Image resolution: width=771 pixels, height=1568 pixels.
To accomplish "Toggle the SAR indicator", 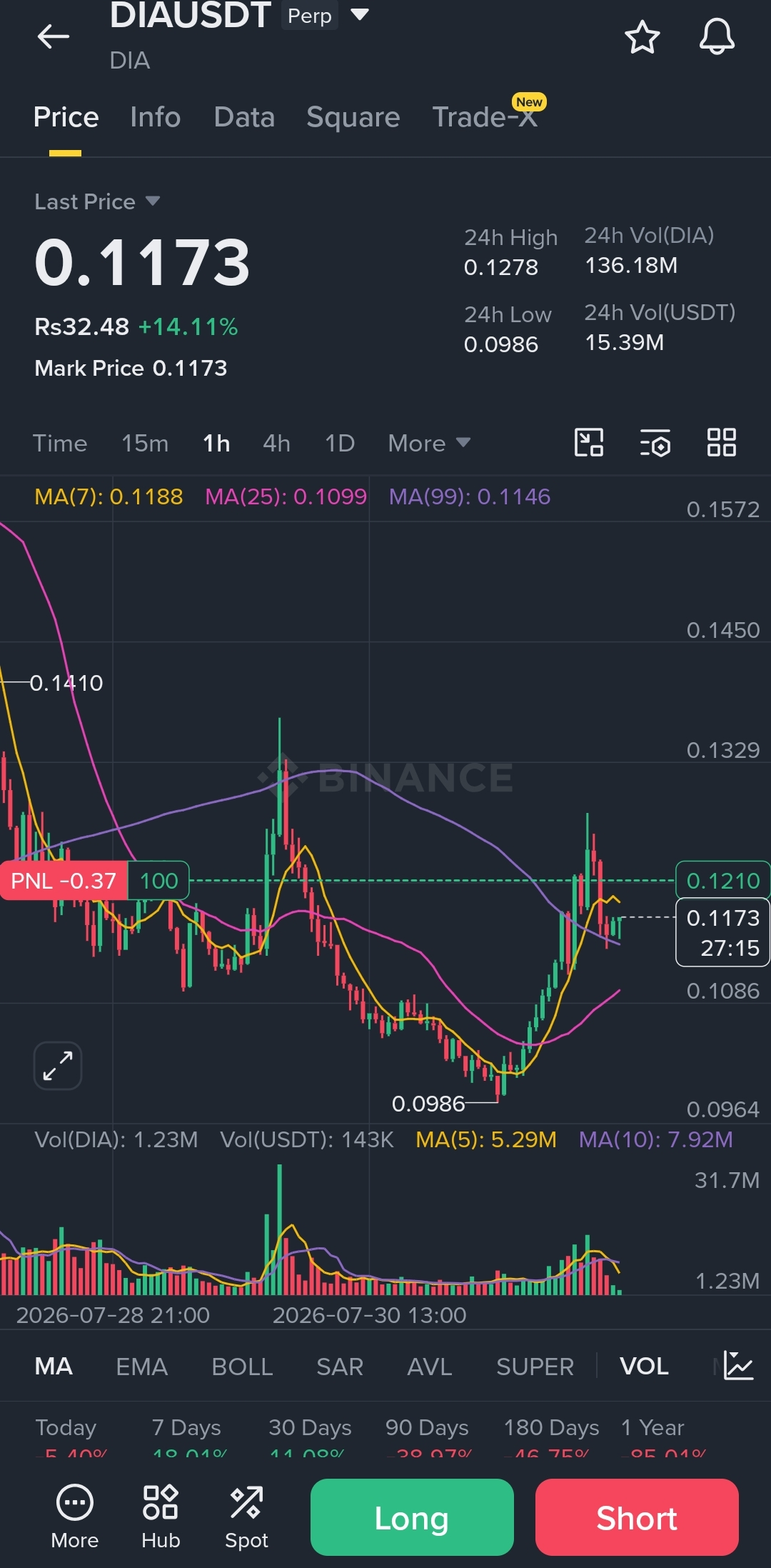I will pos(340,1366).
